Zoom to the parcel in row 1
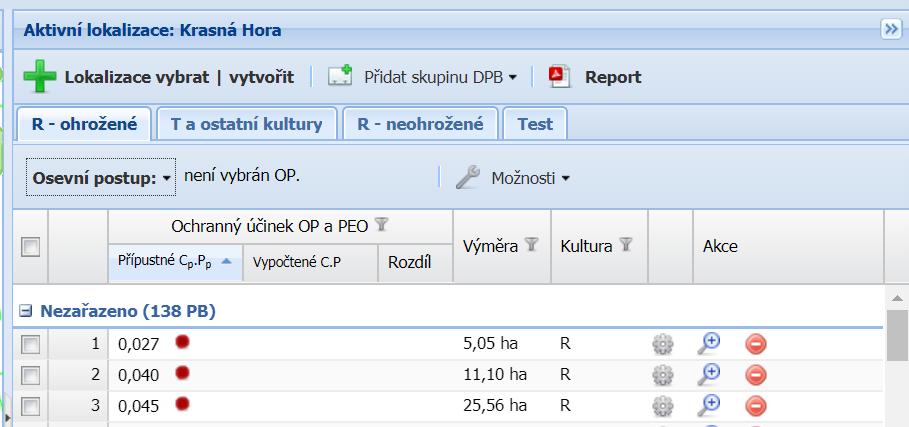 708,344
